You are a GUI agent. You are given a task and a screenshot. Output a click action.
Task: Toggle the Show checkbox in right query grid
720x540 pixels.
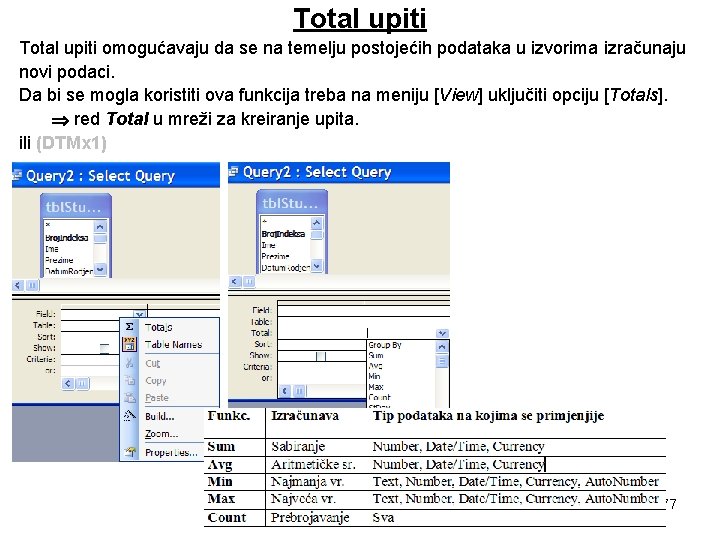coord(321,356)
